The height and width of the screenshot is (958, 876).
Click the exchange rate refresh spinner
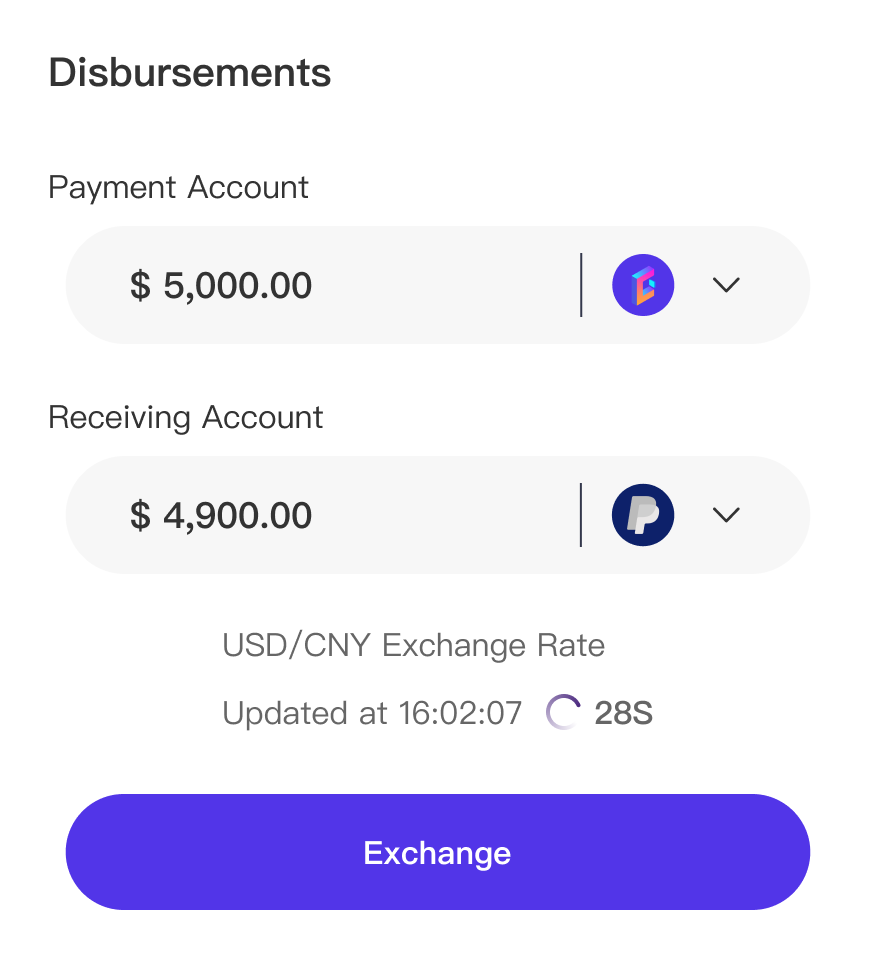[x=563, y=713]
